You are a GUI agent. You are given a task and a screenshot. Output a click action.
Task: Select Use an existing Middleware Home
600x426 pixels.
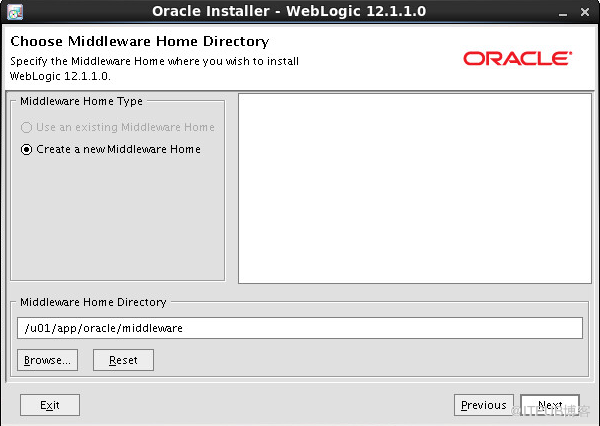117,127
